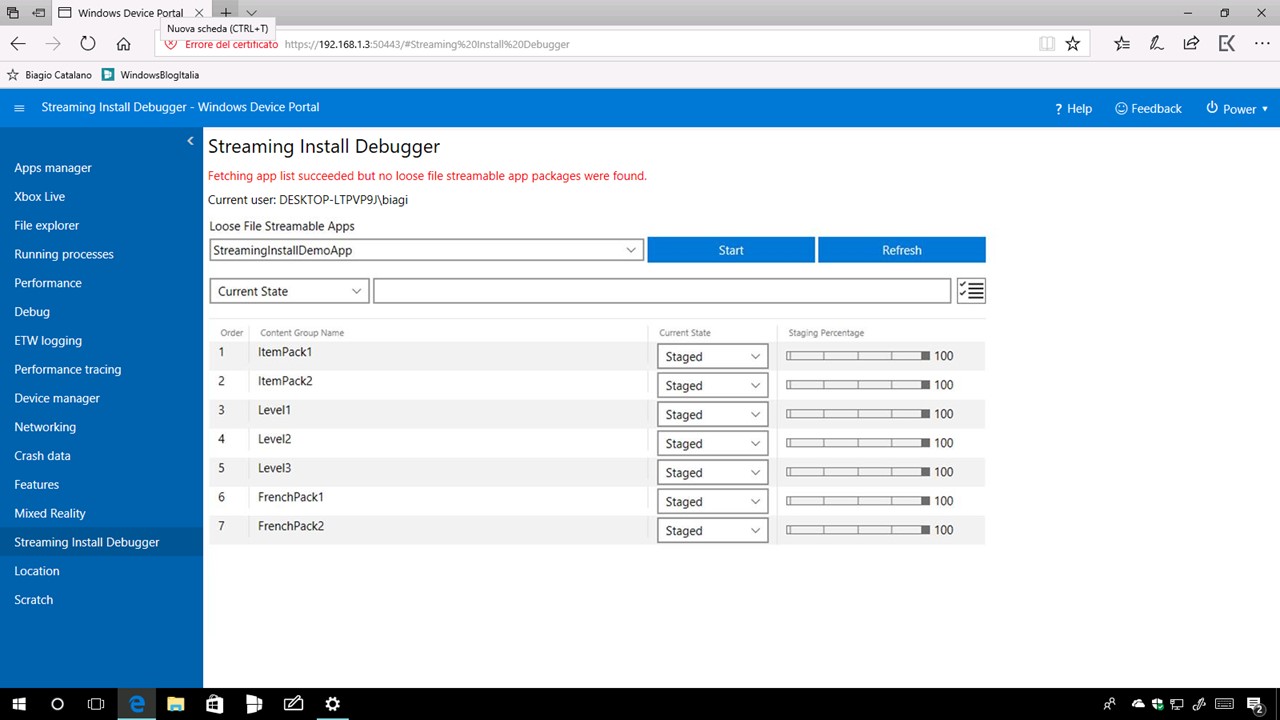Open Cortana search circle in taskbar
This screenshot has height=720, width=1280.
(x=57, y=704)
